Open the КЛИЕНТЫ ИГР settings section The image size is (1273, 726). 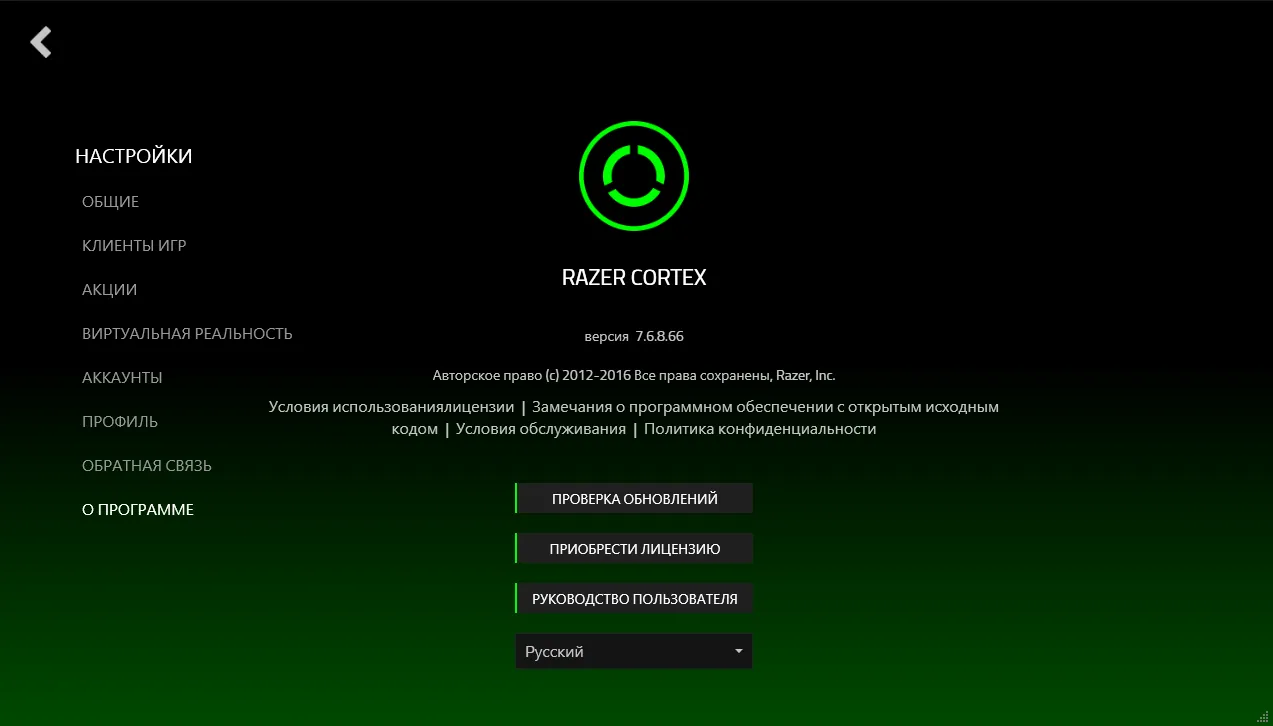click(134, 246)
